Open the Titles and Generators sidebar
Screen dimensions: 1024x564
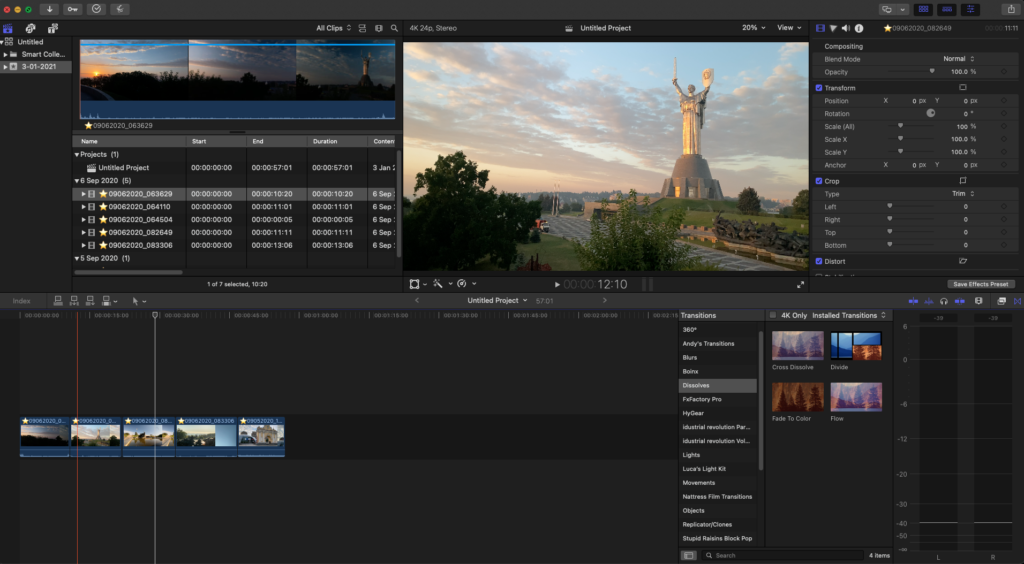pos(52,29)
